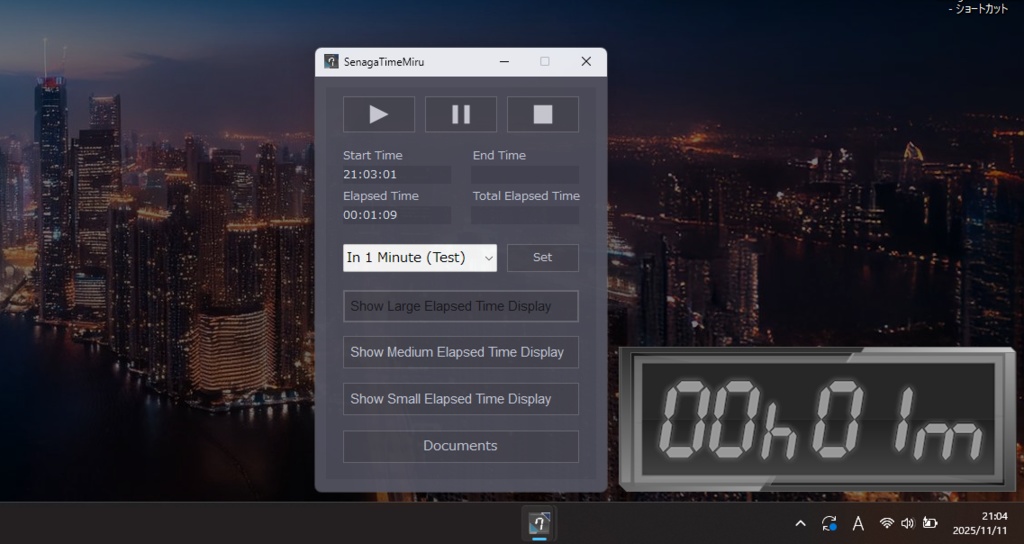Start the timer with the play button

379,114
